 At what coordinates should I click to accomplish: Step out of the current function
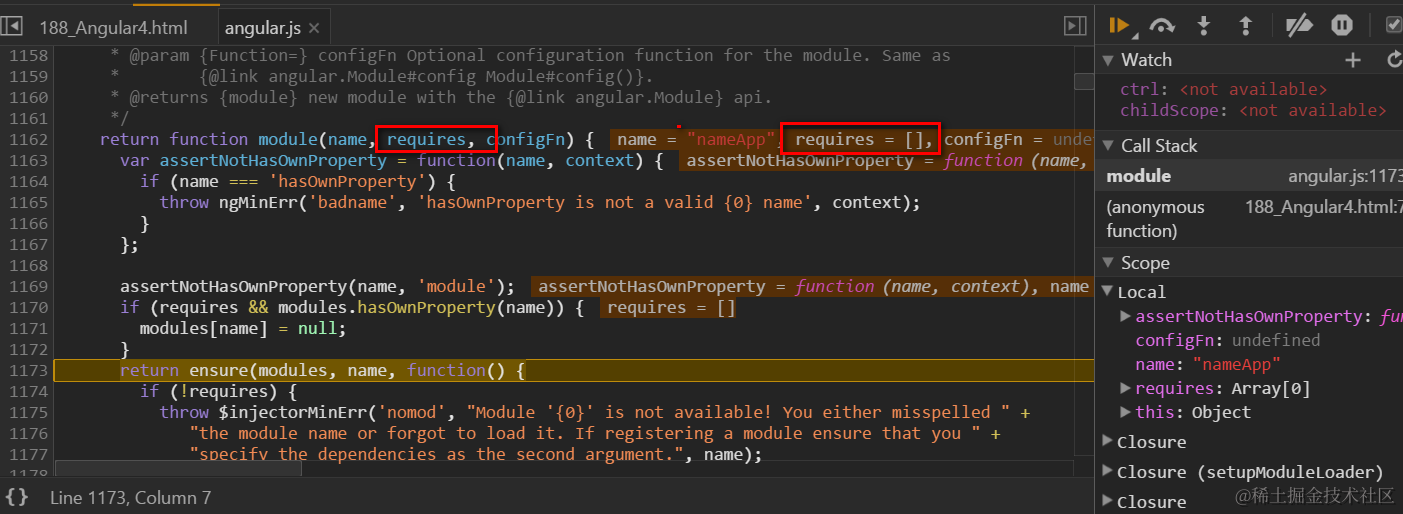coord(1246,25)
